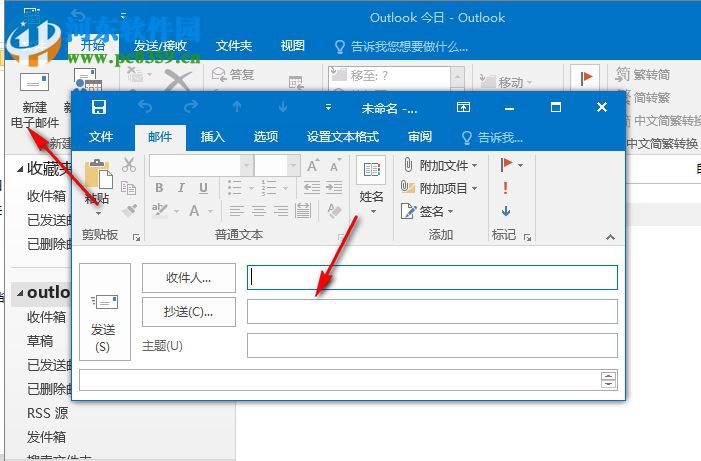Viewport: 701px width, 461px height.
Task: Increase the font size
Action: (313, 165)
